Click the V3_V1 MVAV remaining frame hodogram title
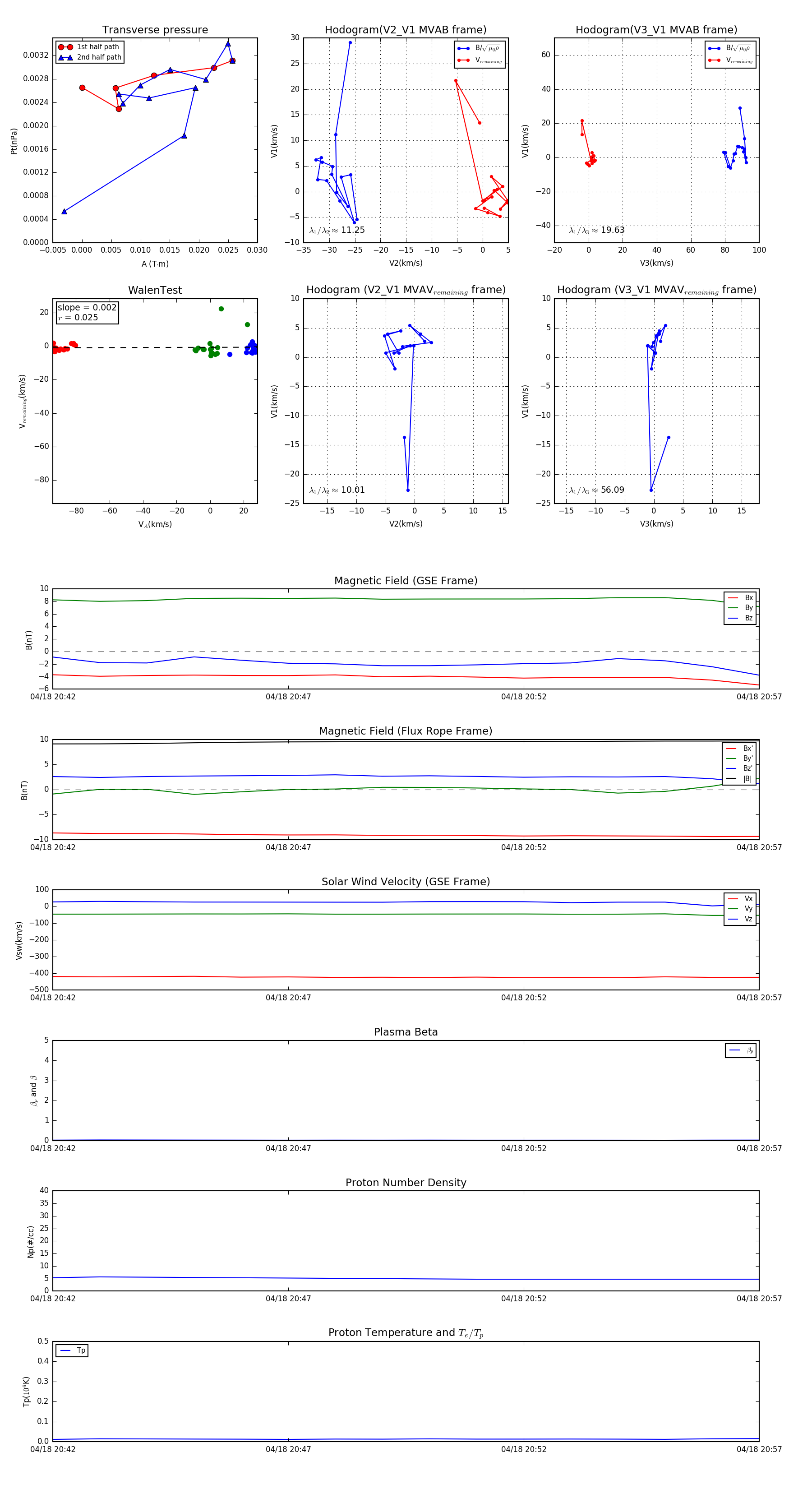This screenshot has height=1489, width=812. (656, 290)
